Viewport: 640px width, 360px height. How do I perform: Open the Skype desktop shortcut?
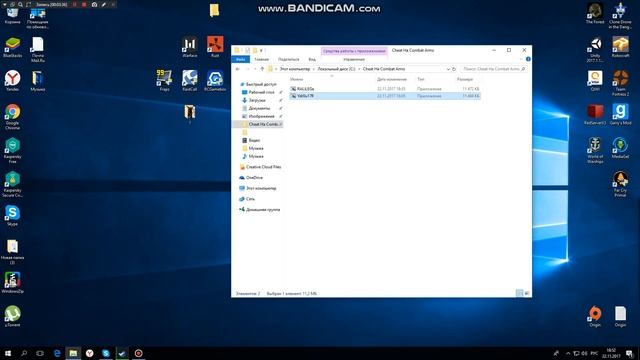pos(12,216)
